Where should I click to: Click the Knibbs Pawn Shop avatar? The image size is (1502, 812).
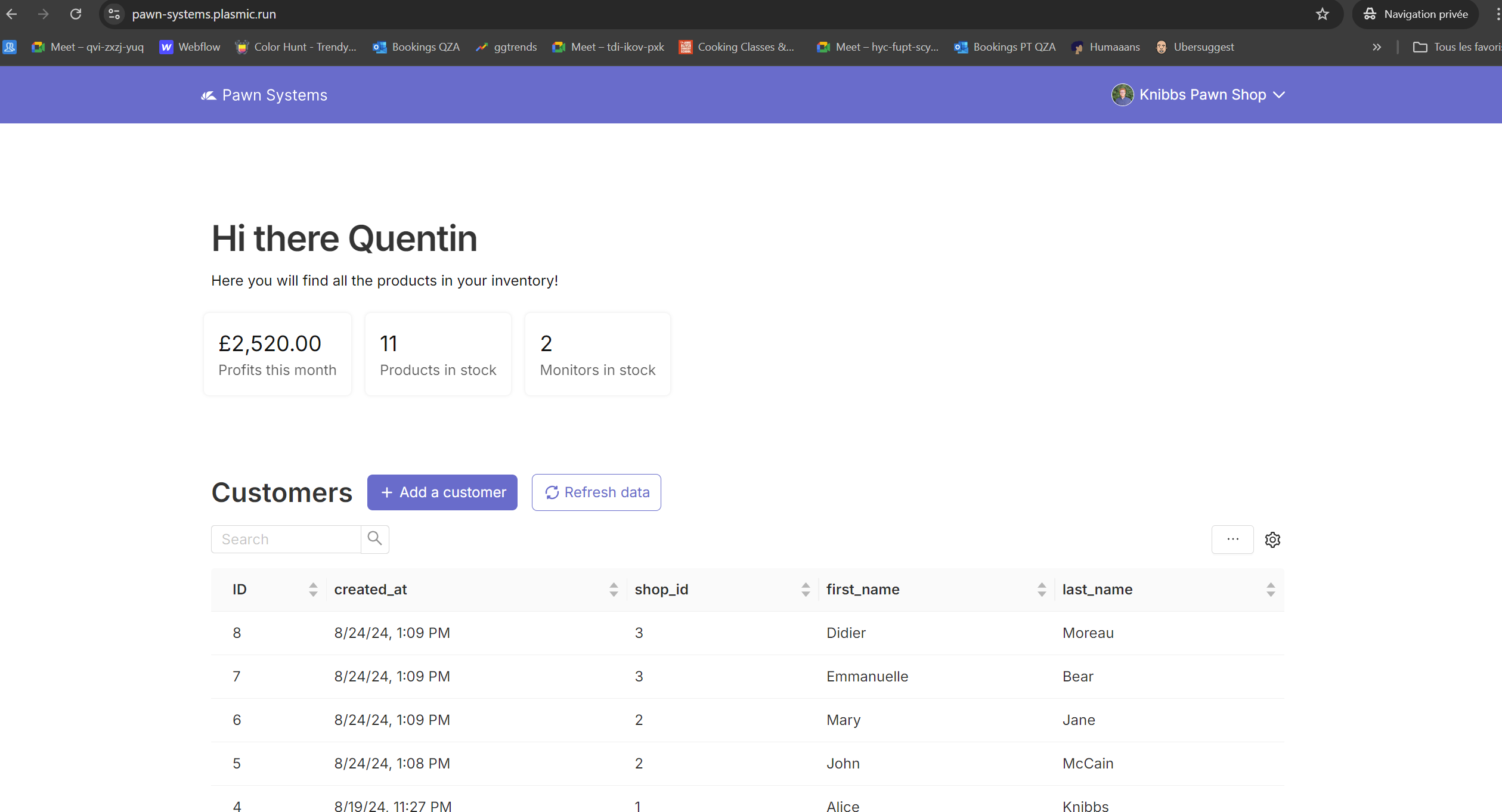click(1122, 95)
